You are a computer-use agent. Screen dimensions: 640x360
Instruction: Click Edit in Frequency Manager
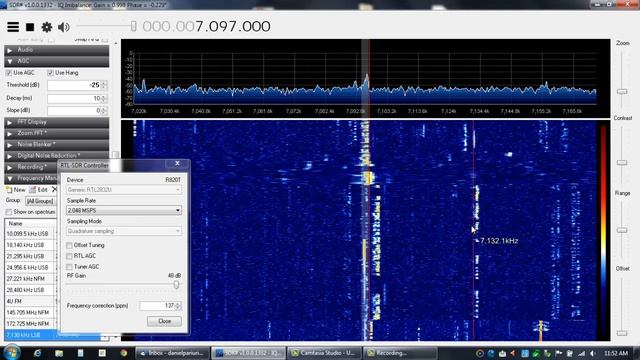point(38,190)
